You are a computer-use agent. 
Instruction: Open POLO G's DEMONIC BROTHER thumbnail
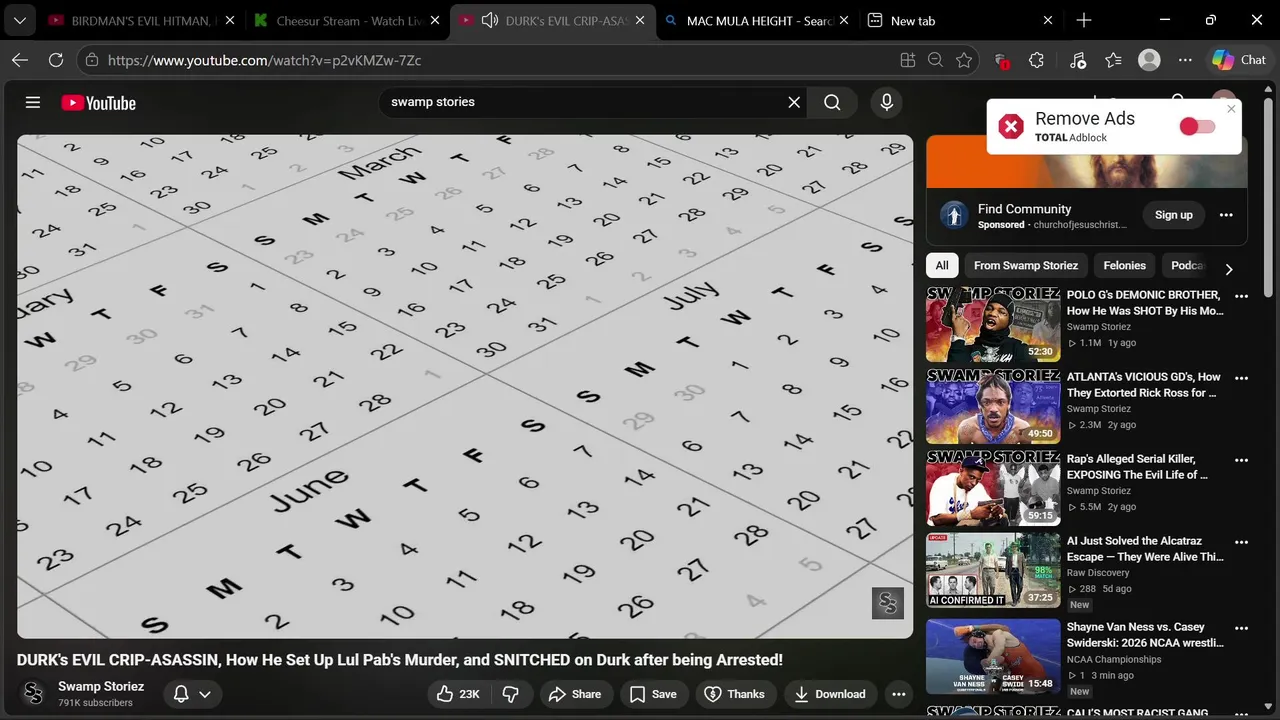point(993,325)
